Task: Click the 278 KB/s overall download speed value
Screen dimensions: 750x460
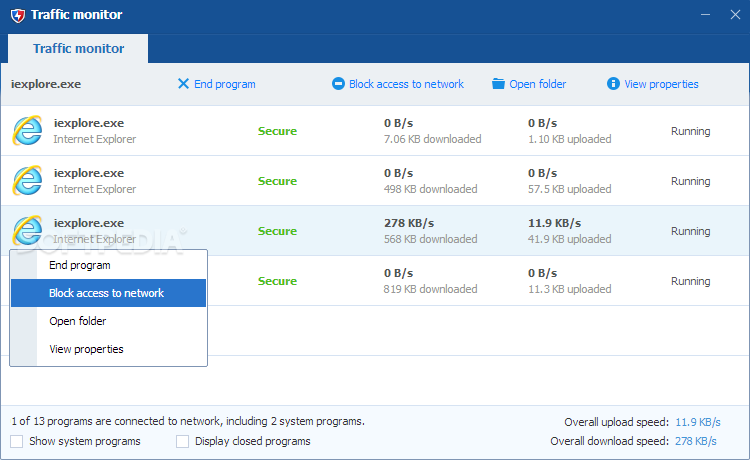Action: pos(695,441)
